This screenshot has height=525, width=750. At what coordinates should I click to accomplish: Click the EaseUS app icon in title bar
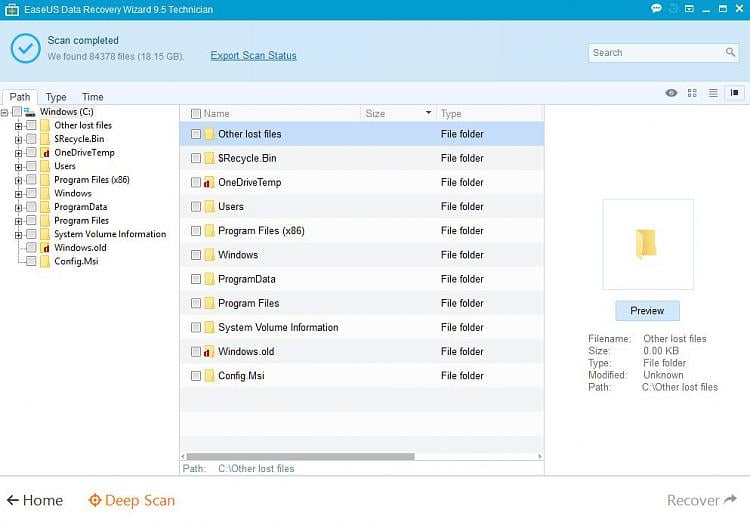tap(12, 9)
